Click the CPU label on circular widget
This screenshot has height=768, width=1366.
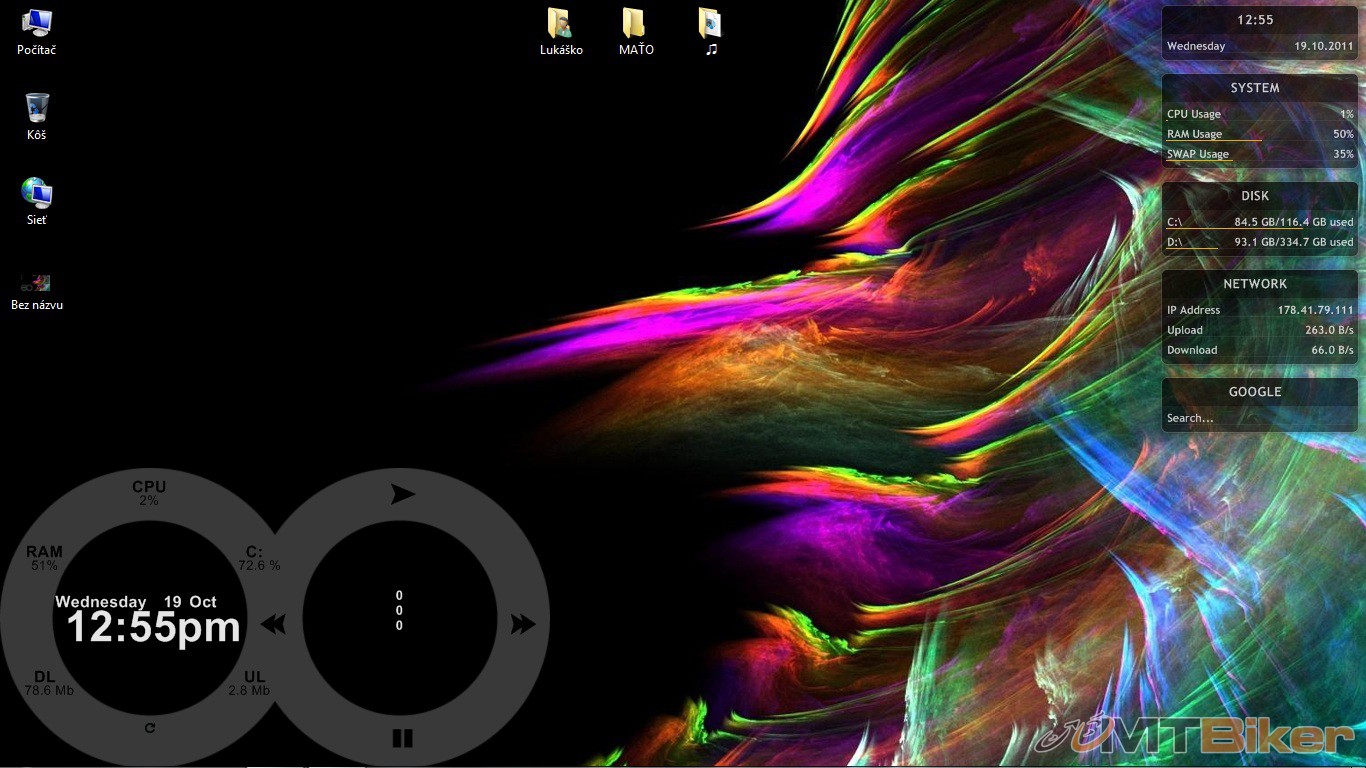click(149, 487)
